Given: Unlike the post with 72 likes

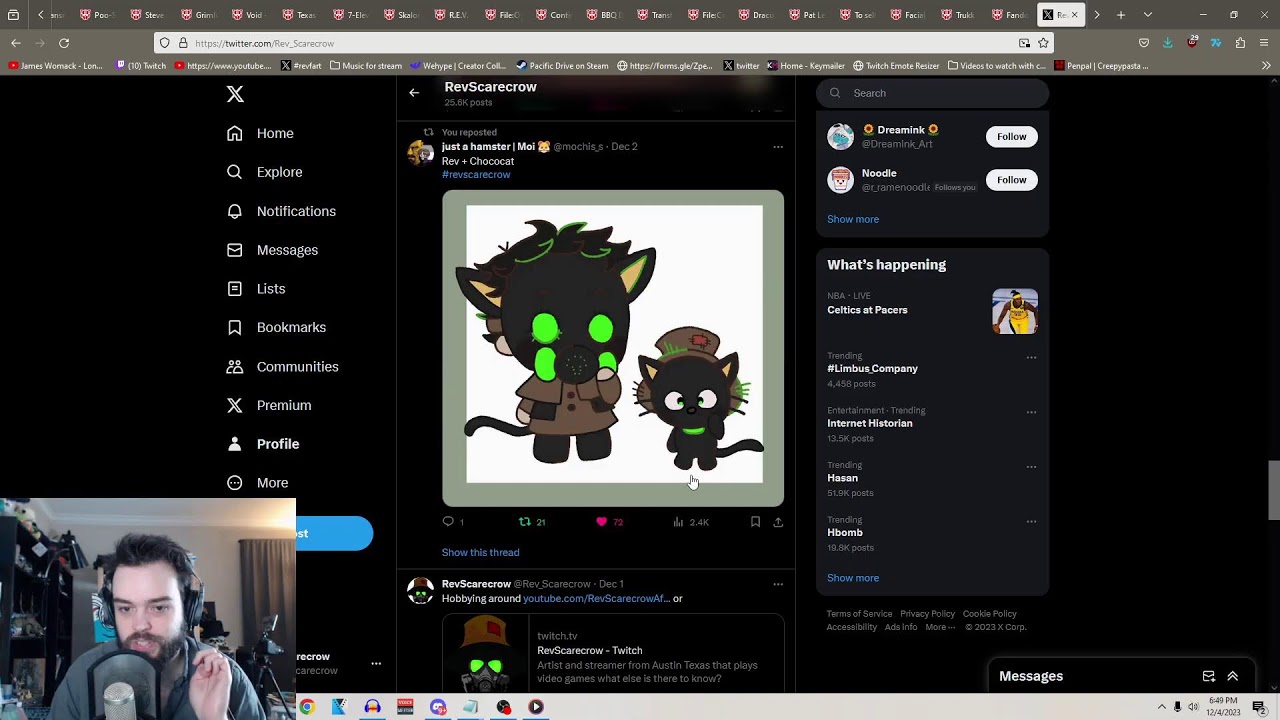Looking at the screenshot, I should [x=602, y=522].
